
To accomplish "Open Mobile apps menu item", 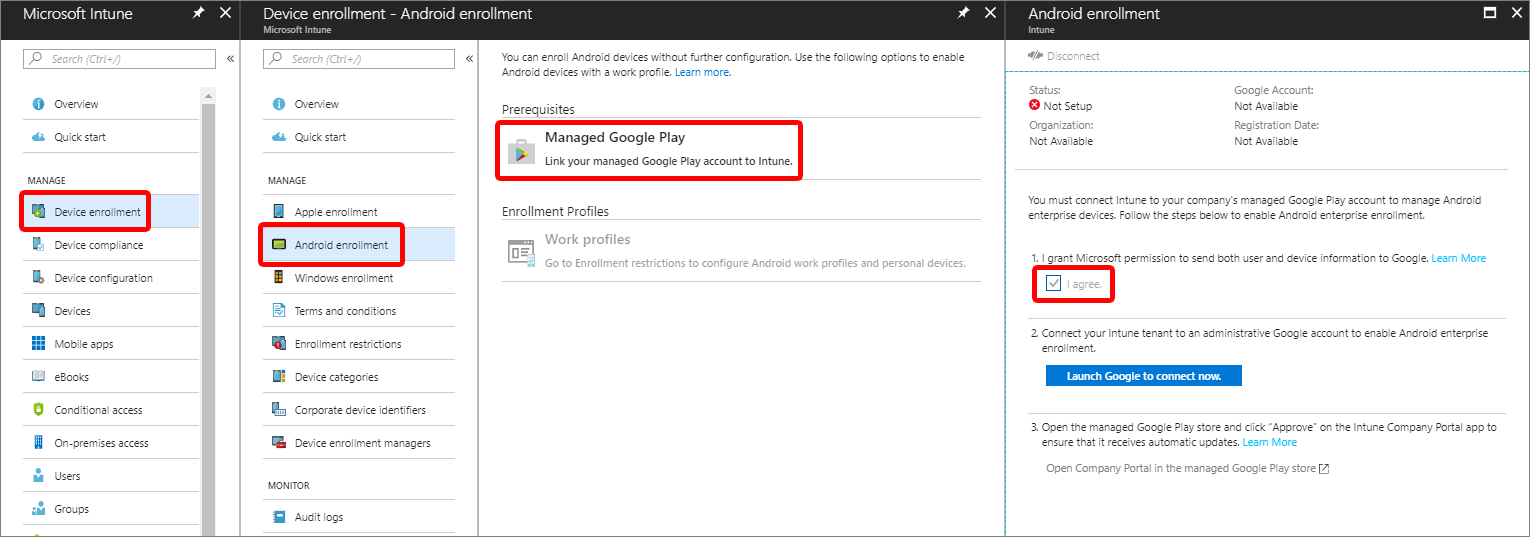I will pos(110,344).
